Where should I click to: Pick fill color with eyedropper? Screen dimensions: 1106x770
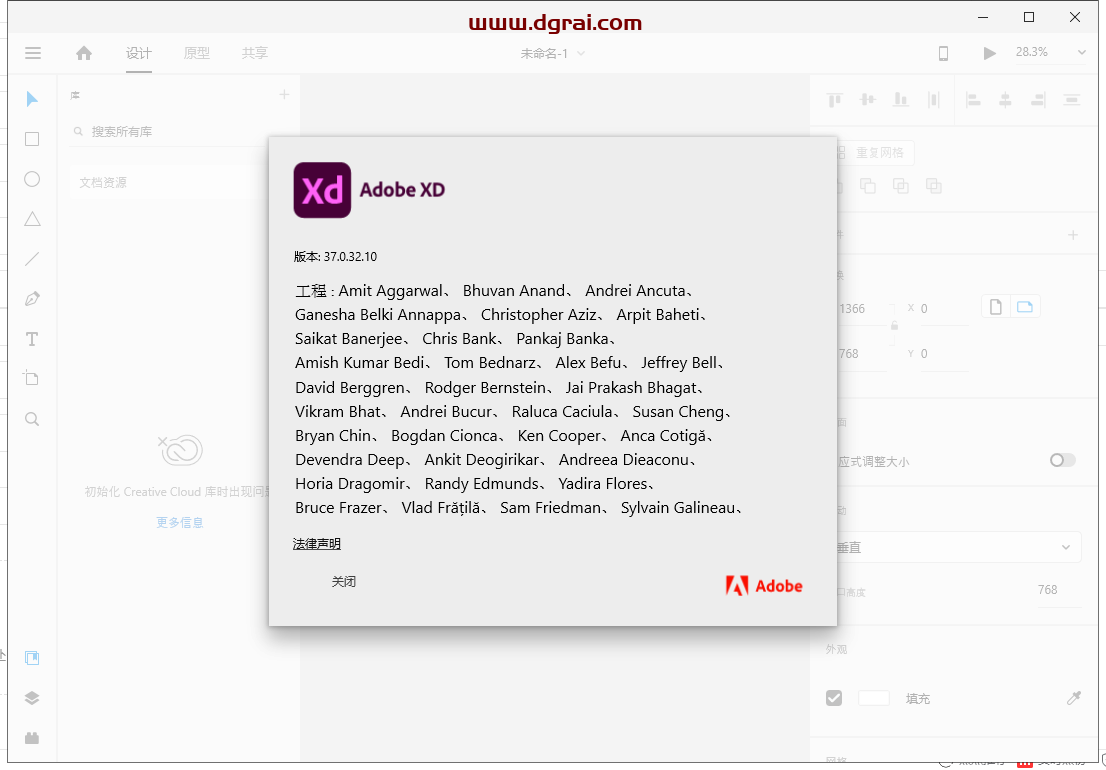1074,698
